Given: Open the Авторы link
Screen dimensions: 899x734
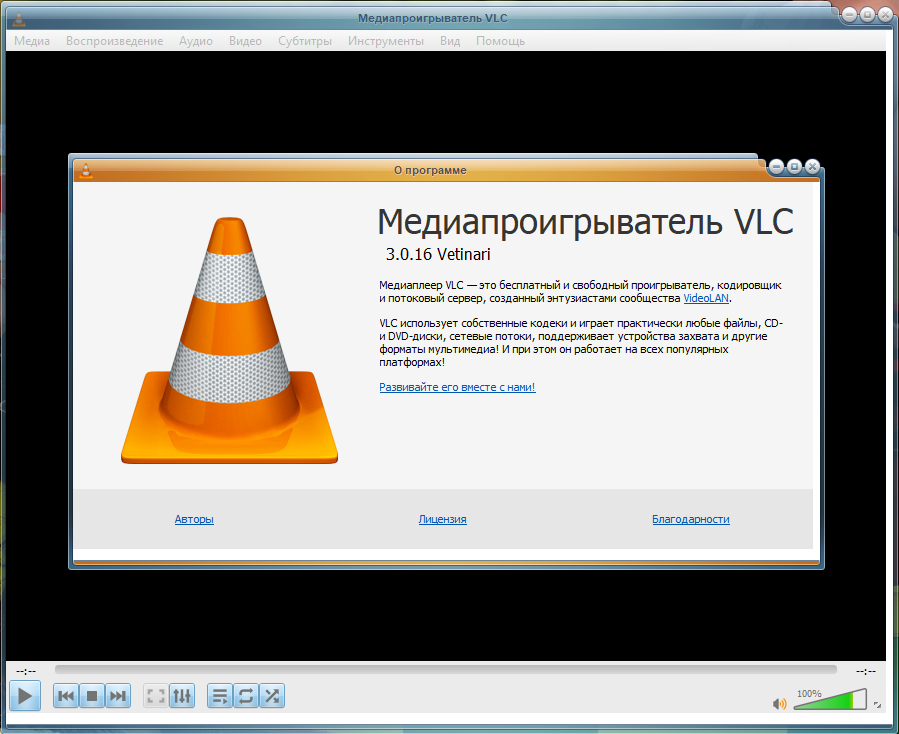Looking at the screenshot, I should coord(194,519).
